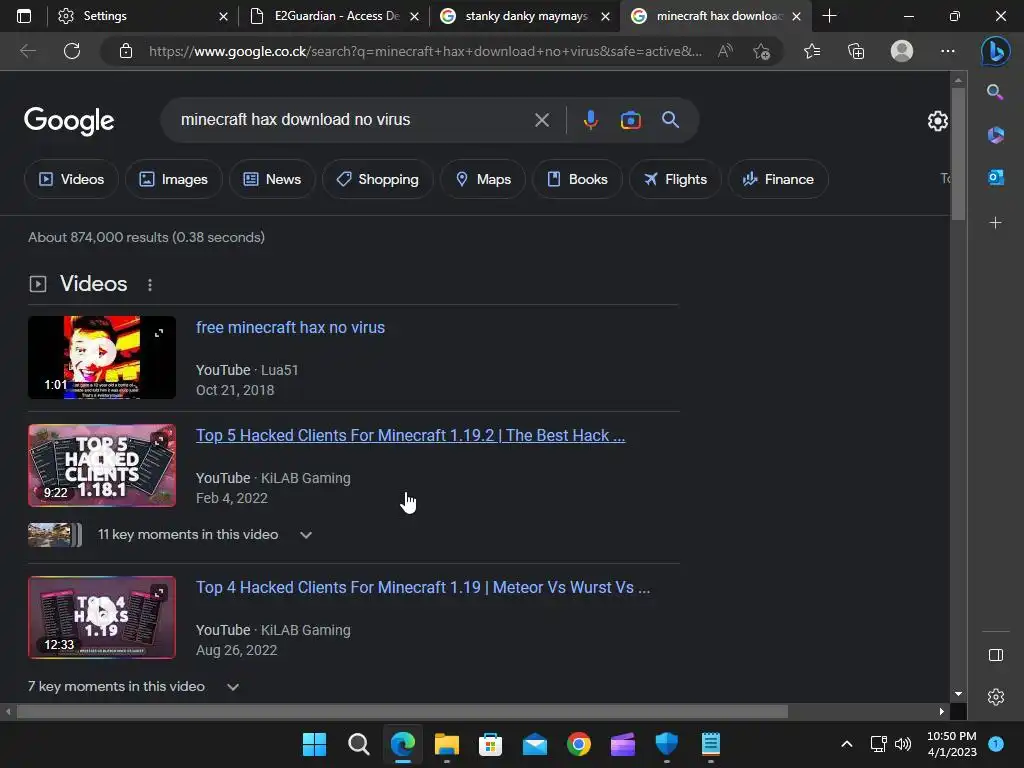
Task: Show hidden system tray icons
Action: coord(846,744)
